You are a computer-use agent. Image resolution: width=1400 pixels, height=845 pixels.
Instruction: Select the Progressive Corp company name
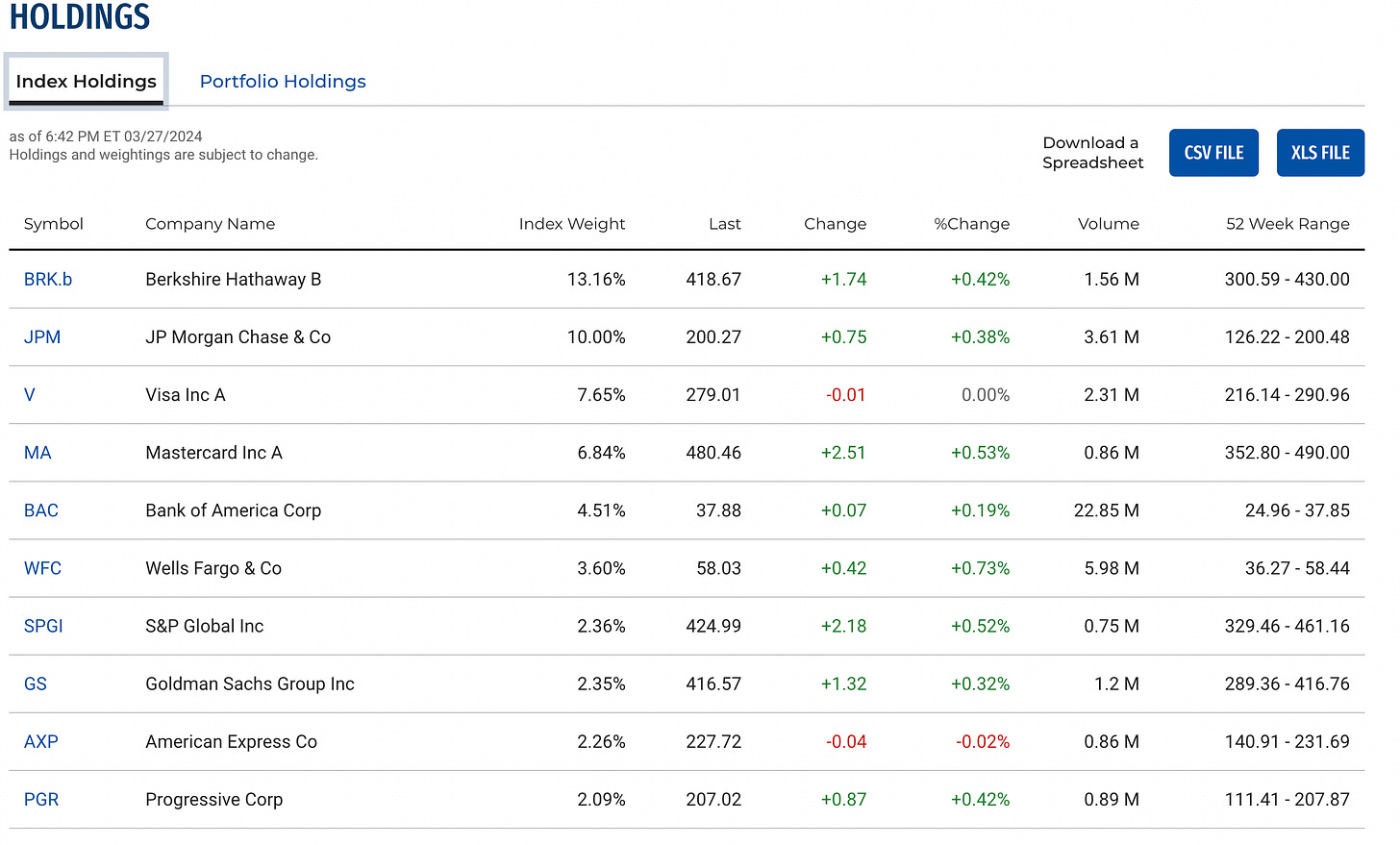(214, 799)
